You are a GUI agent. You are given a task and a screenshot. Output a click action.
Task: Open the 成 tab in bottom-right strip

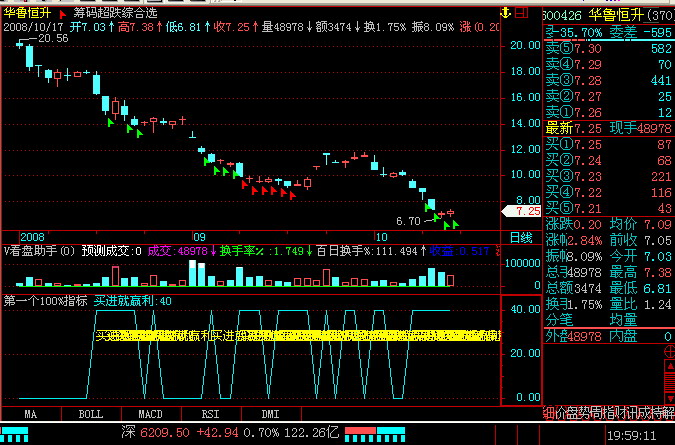(645, 413)
